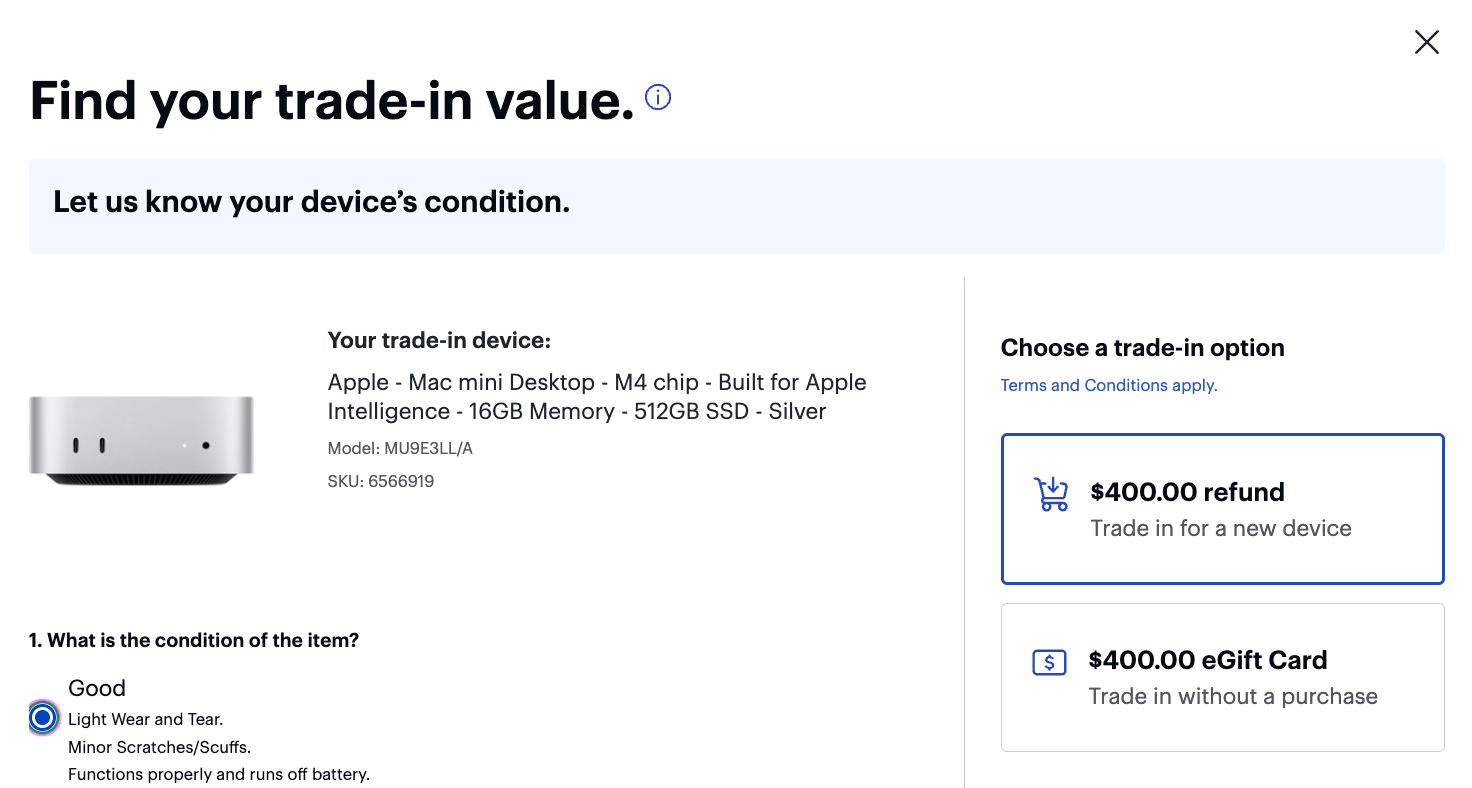Click the Mac mini product image
This screenshot has height=788, width=1472.
pos(141,440)
